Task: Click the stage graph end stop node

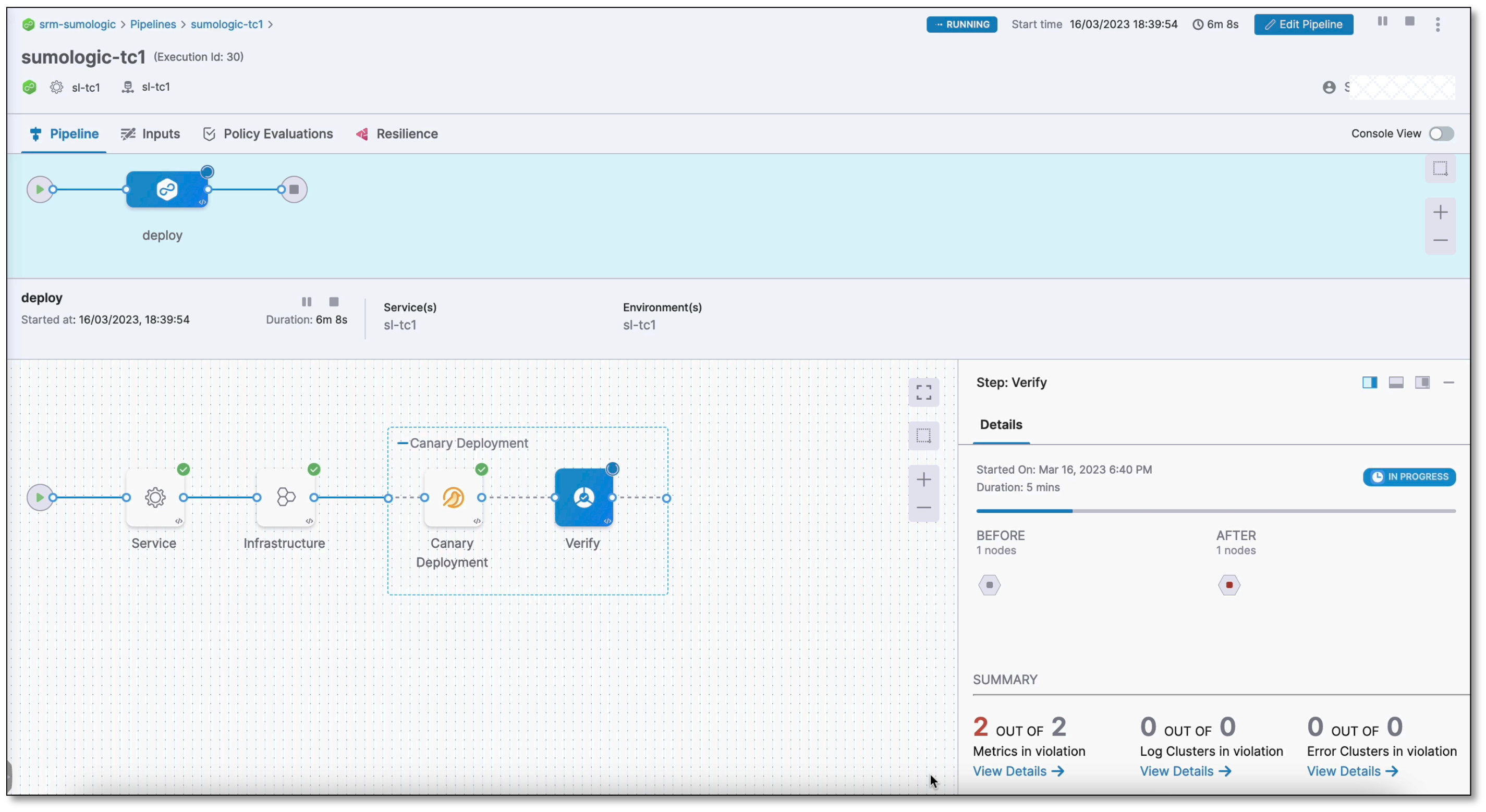Action: click(294, 189)
